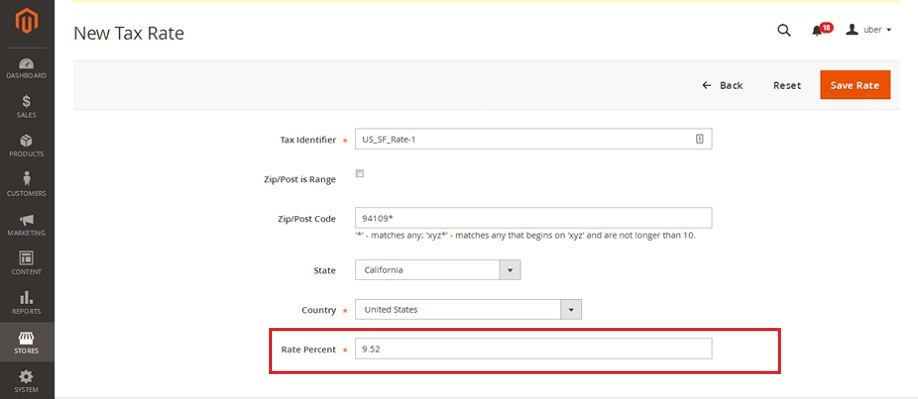Open the State dropdown showing California

point(437,270)
